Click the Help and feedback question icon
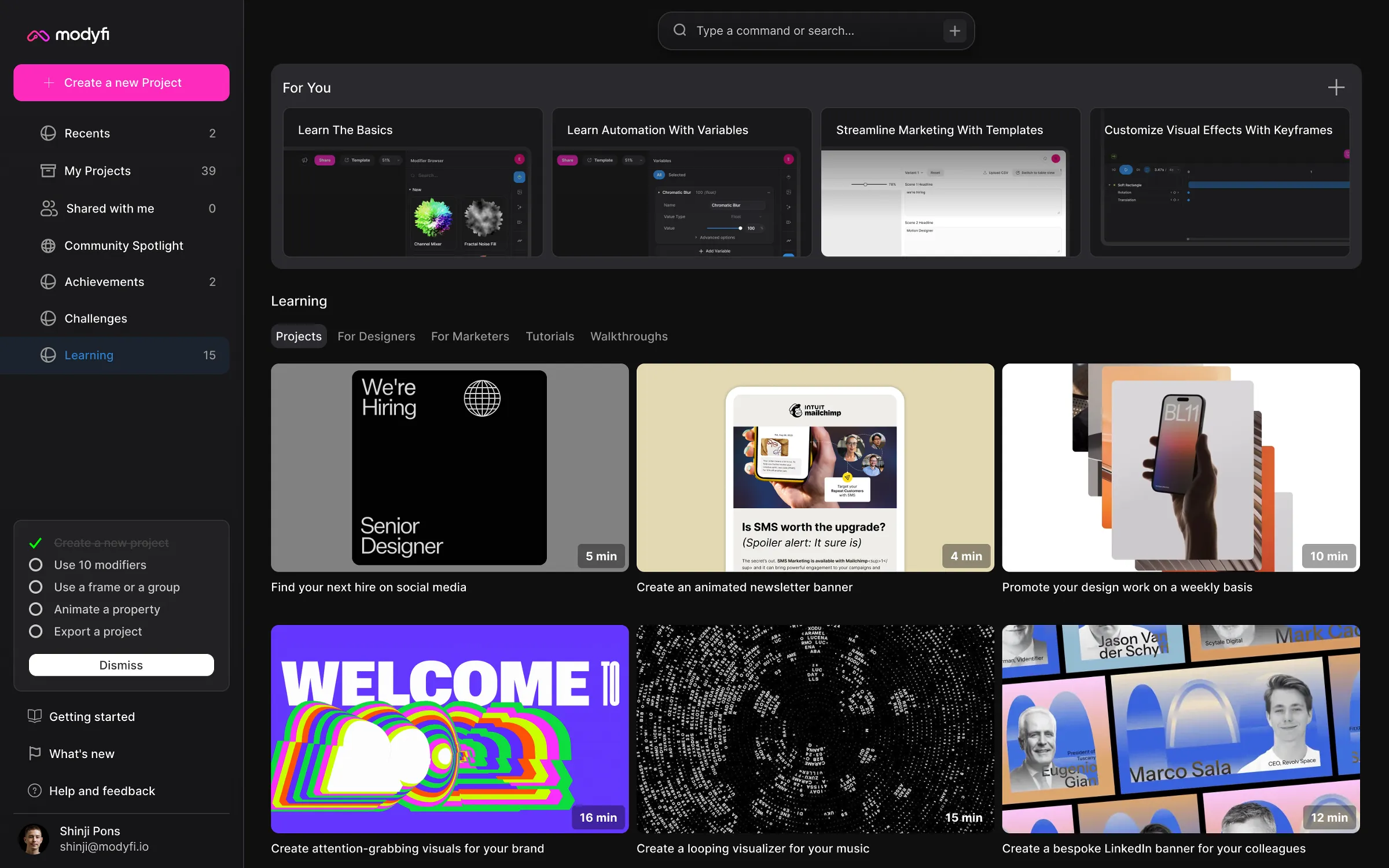This screenshot has height=868, width=1389. (35, 790)
